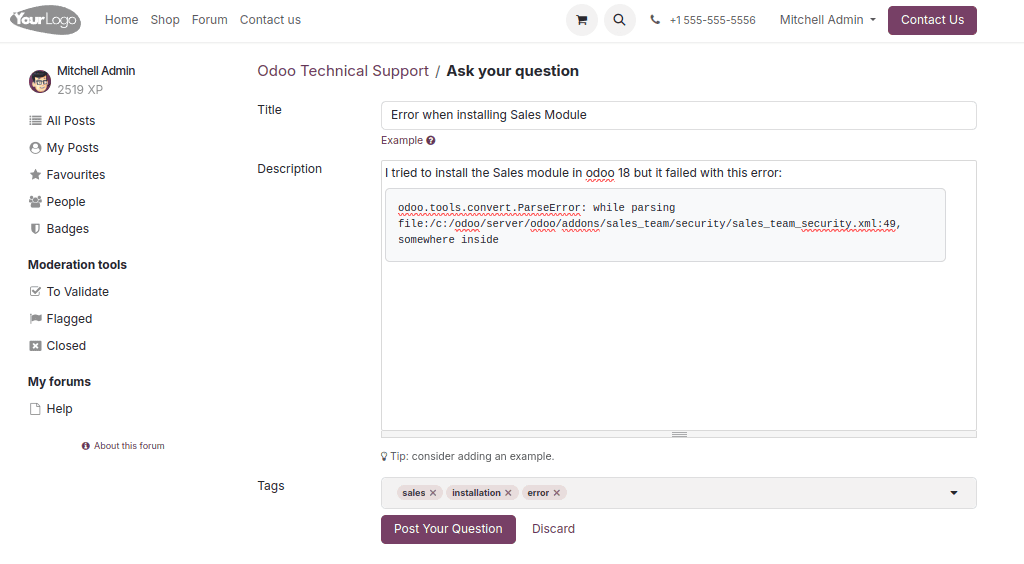Click the error tag label
The image size is (1024, 564).
(538, 493)
